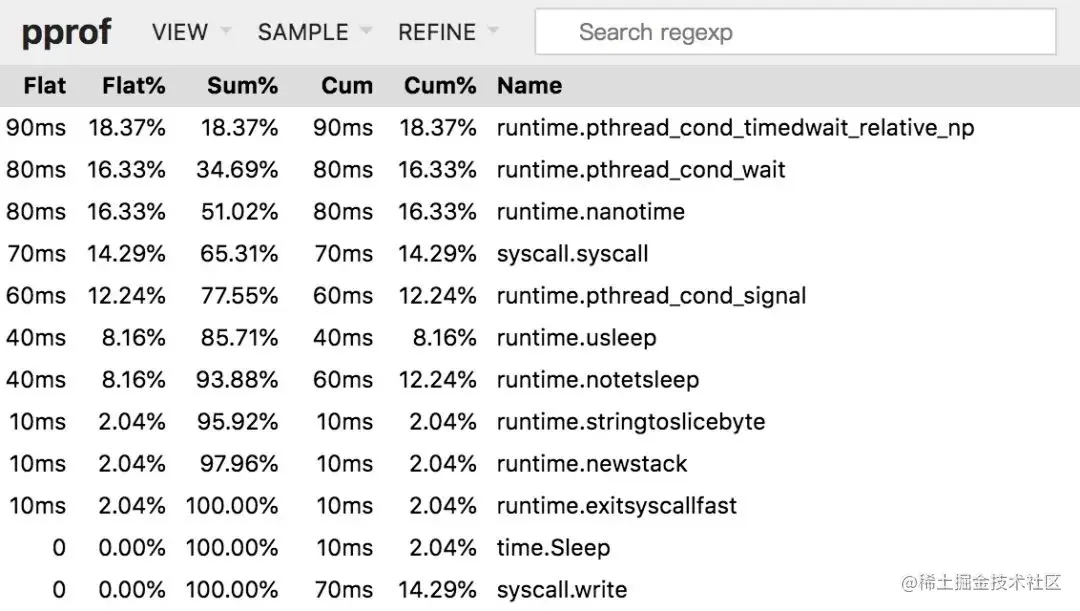Open the SAMPLE dropdown menu
The height and width of the screenshot is (611, 1080).
(x=314, y=32)
